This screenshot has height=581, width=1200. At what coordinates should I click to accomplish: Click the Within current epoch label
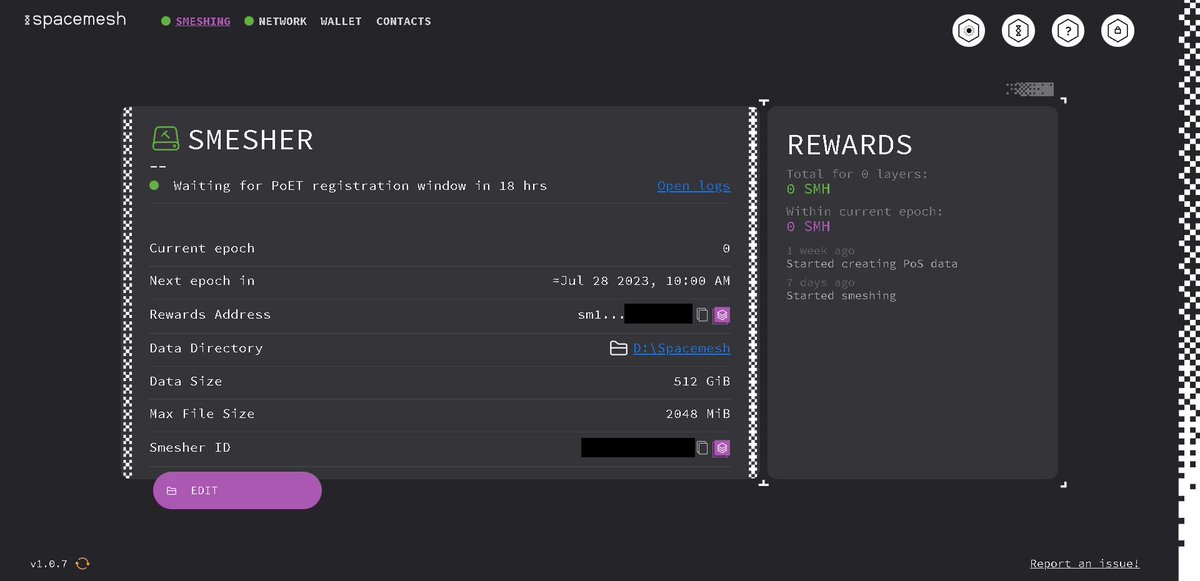(x=865, y=212)
